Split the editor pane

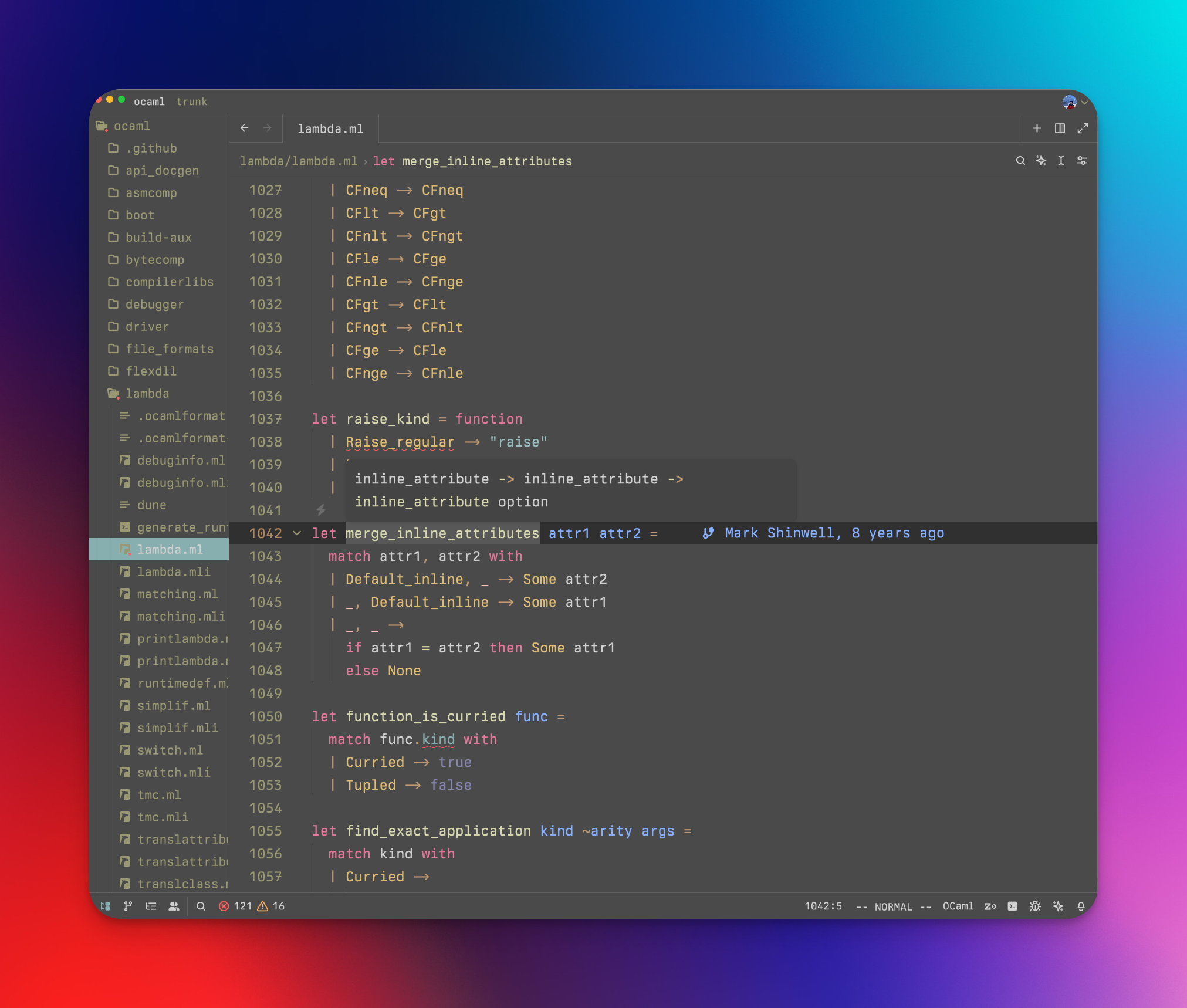pos(1060,128)
